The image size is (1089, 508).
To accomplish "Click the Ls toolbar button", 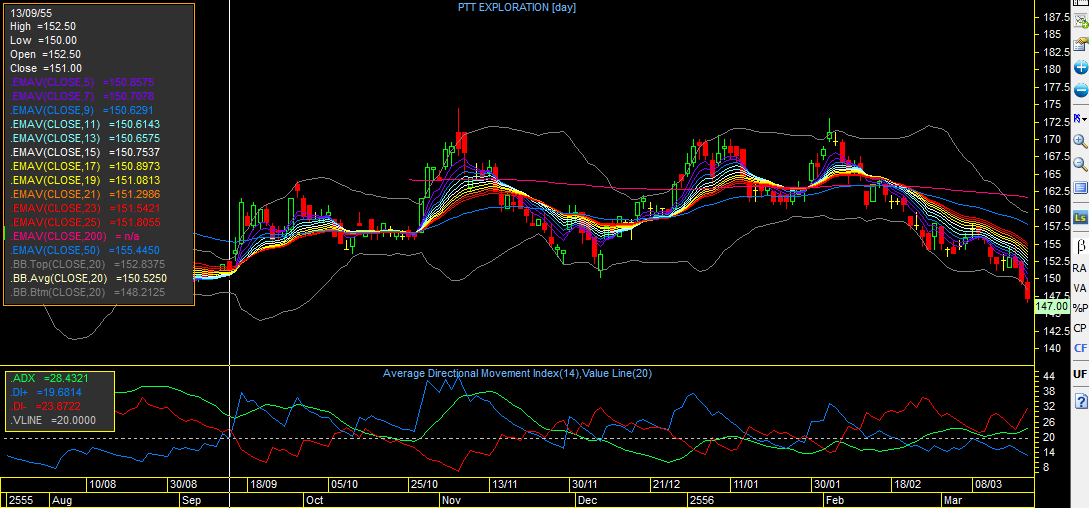I will click(x=1080, y=217).
